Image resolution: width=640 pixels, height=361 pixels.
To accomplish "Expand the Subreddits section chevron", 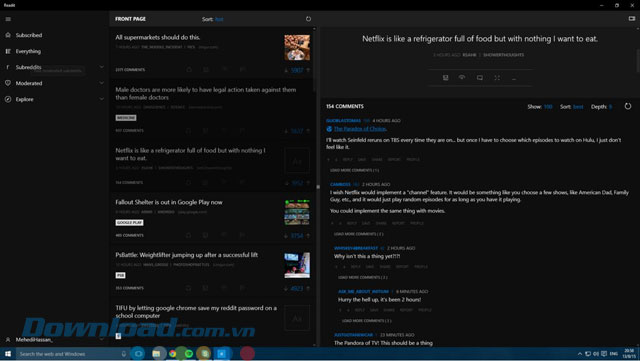I will point(102,67).
